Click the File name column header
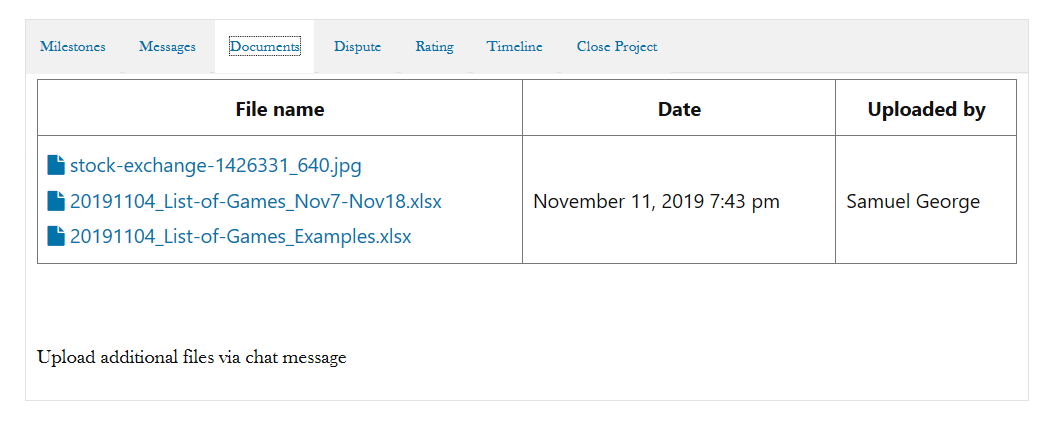Screen dimensions: 1052x422 (x=280, y=109)
